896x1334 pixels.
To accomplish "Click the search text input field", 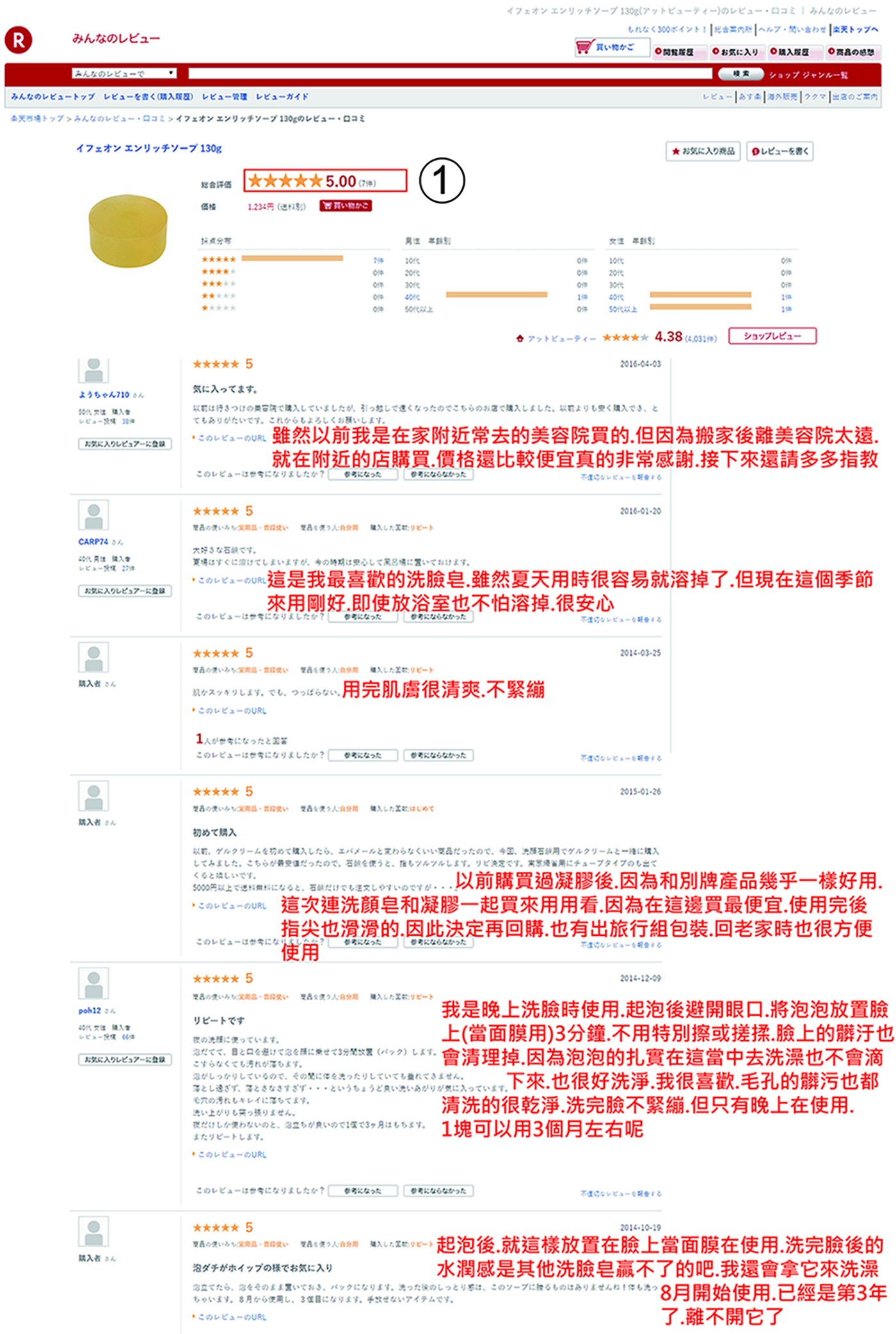I will (449, 74).
